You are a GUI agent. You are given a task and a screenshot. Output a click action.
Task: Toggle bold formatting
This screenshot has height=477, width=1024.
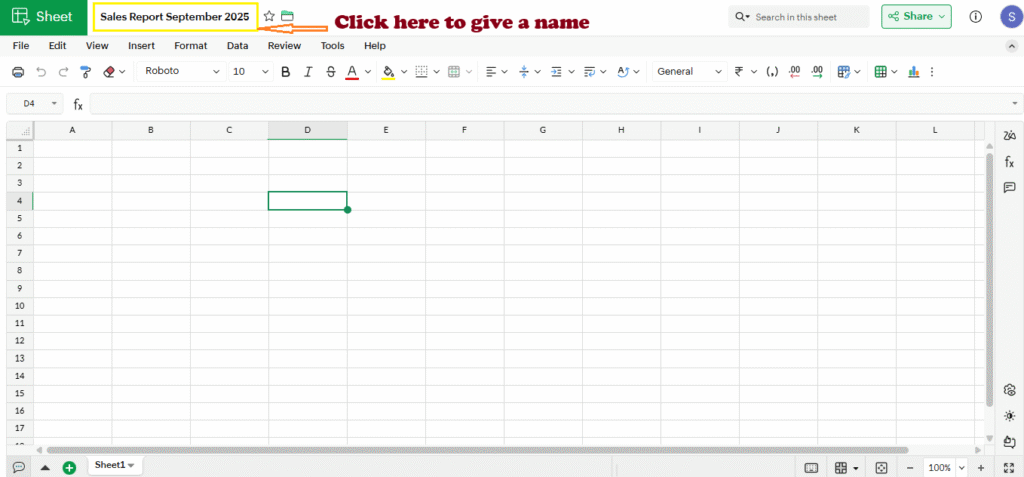[x=285, y=72]
